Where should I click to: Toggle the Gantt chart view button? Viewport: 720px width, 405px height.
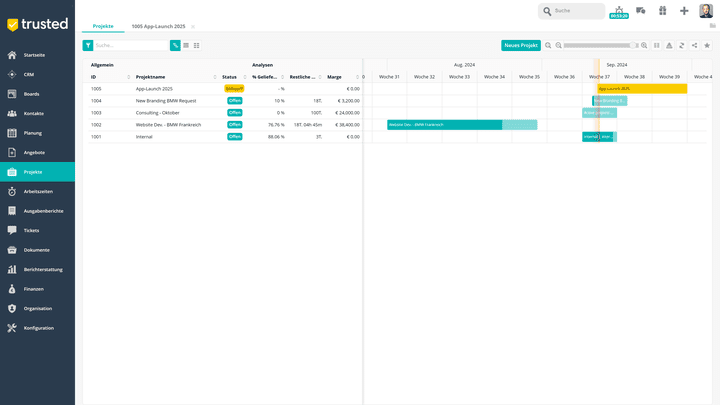point(175,45)
